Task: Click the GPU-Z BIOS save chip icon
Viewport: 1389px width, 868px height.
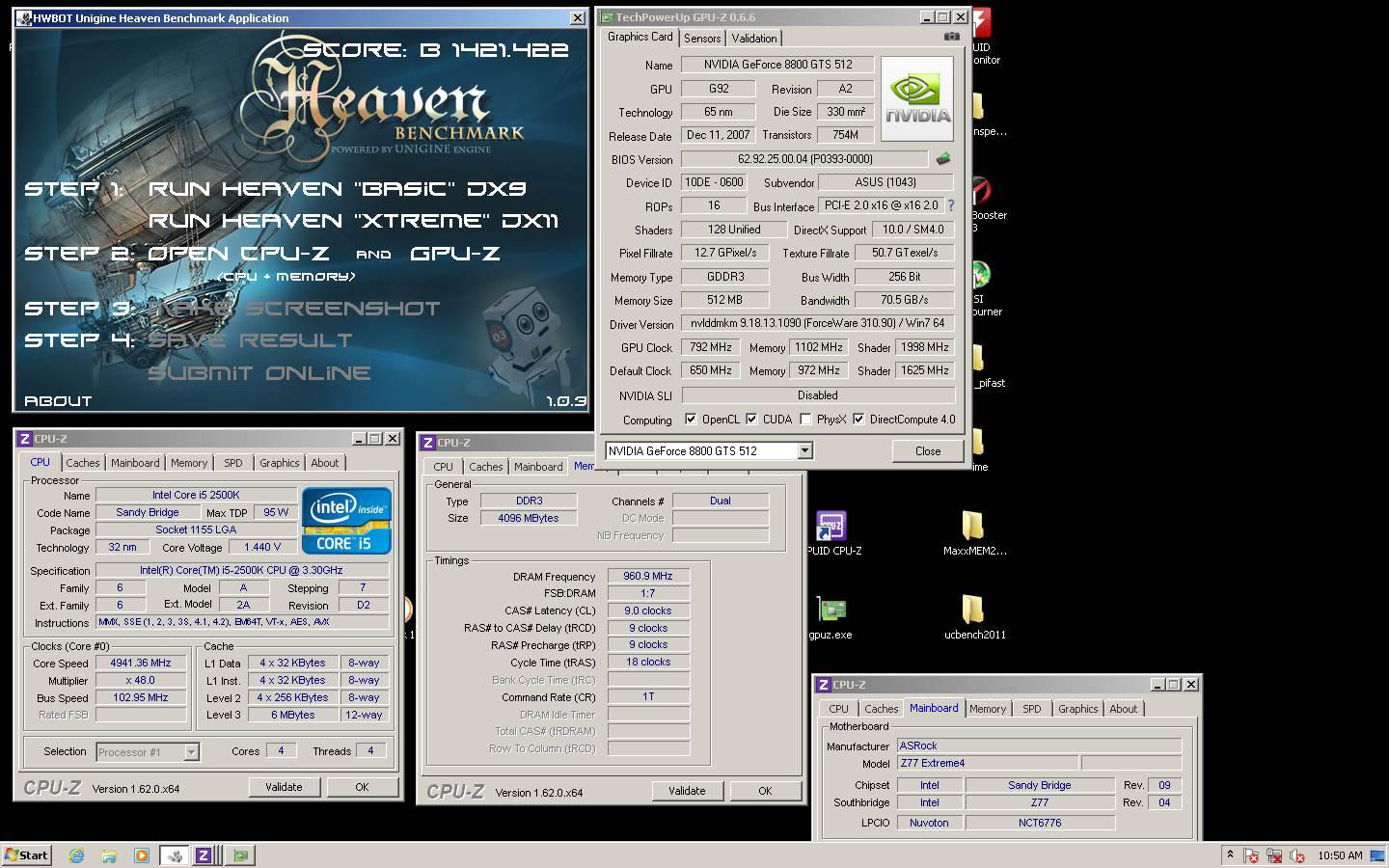Action: tap(942, 158)
